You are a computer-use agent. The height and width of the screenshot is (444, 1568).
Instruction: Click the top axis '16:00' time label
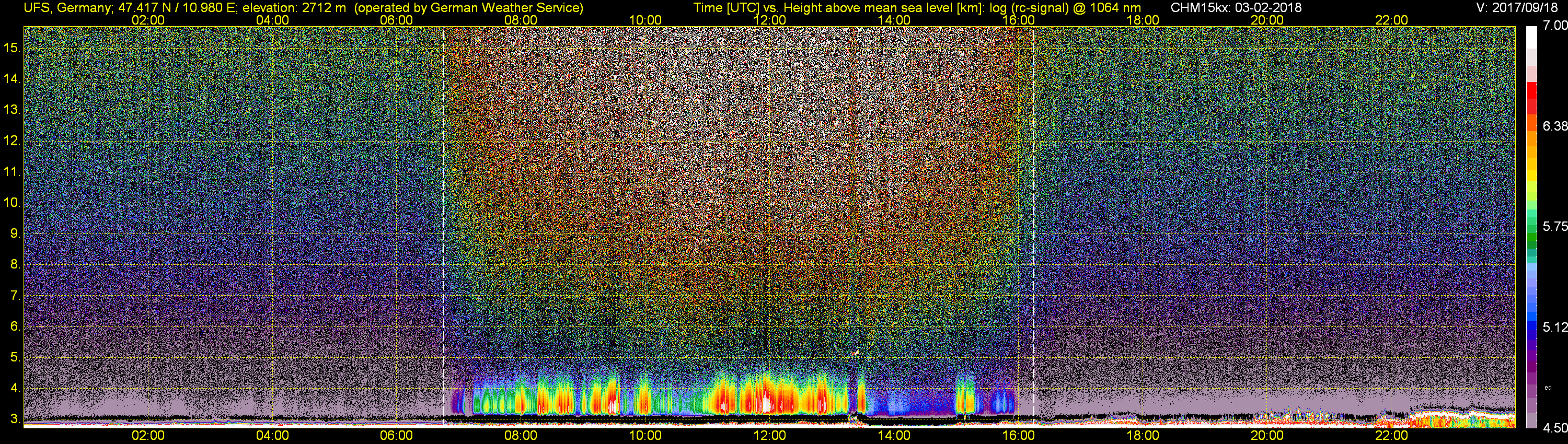1018,20
